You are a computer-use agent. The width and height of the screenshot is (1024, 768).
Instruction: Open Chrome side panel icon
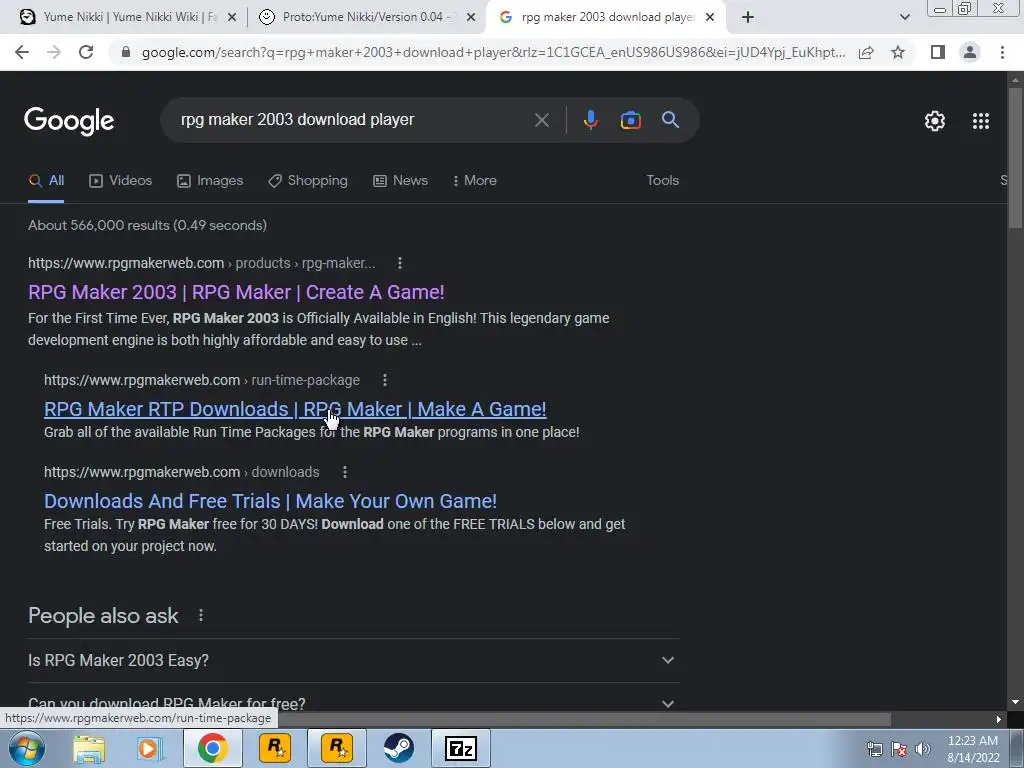(938, 52)
